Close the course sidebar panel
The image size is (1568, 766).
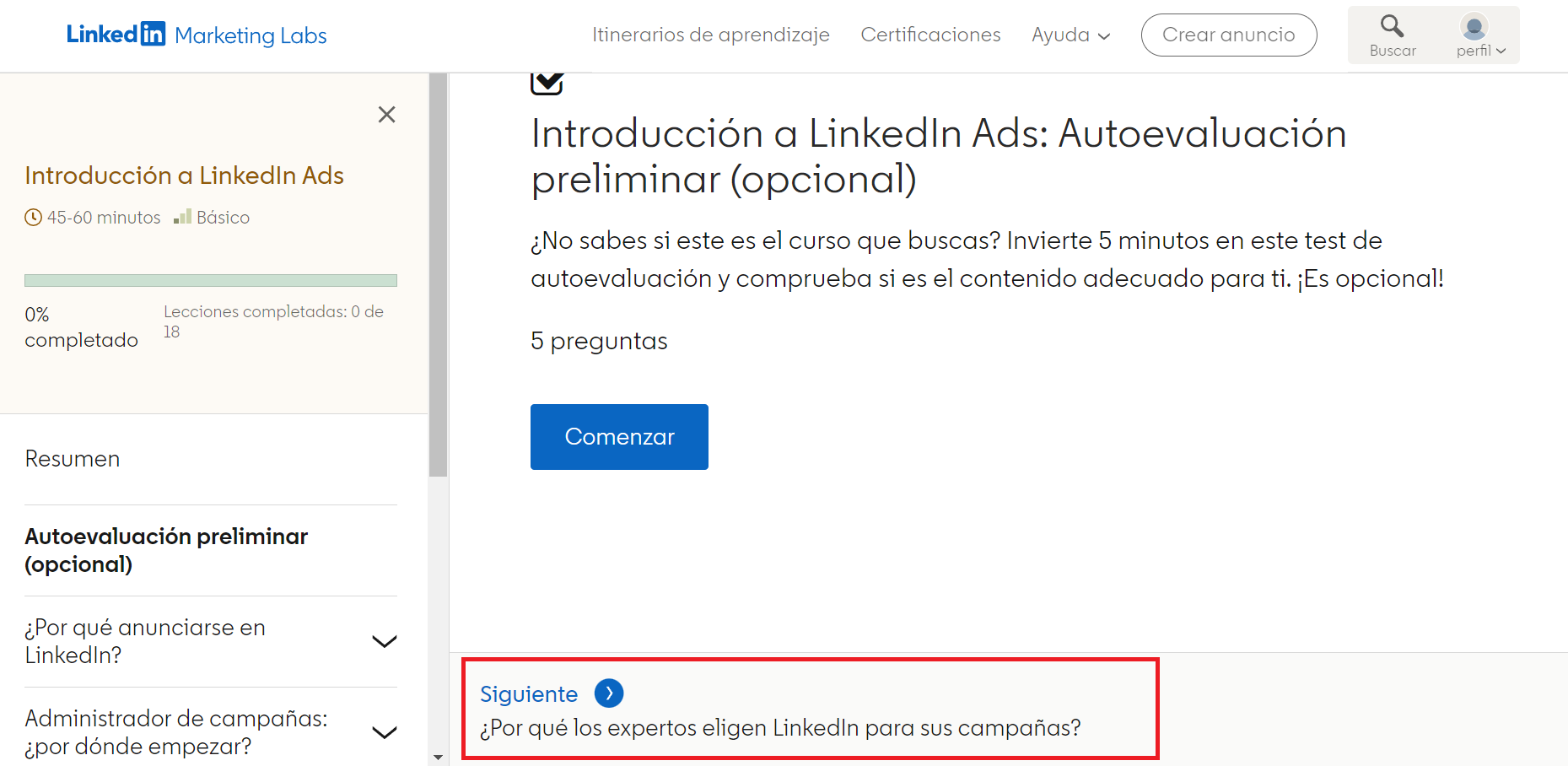click(387, 115)
